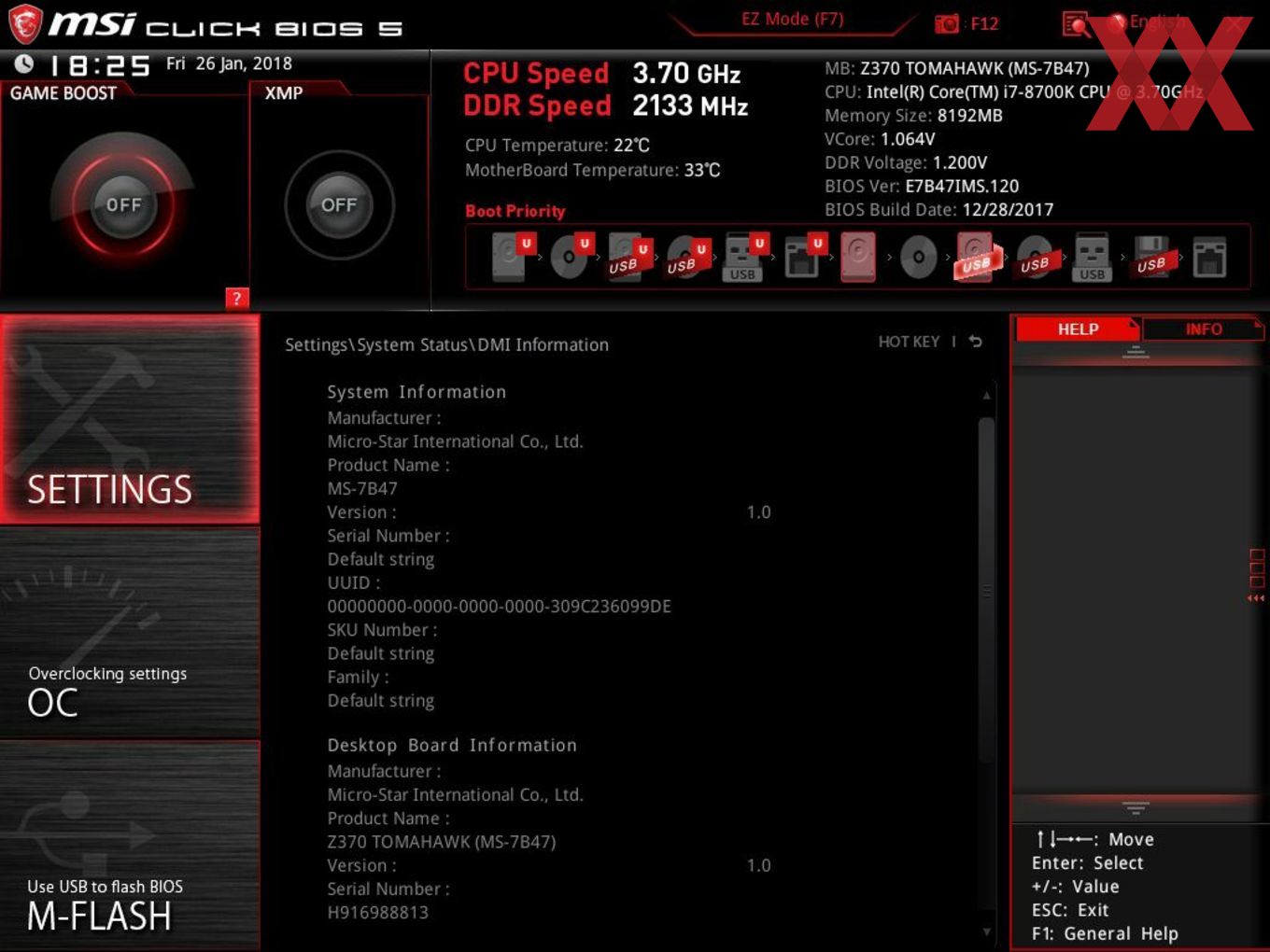Open the OC overclocking settings section
The image size is (1270, 952).
[x=130, y=634]
